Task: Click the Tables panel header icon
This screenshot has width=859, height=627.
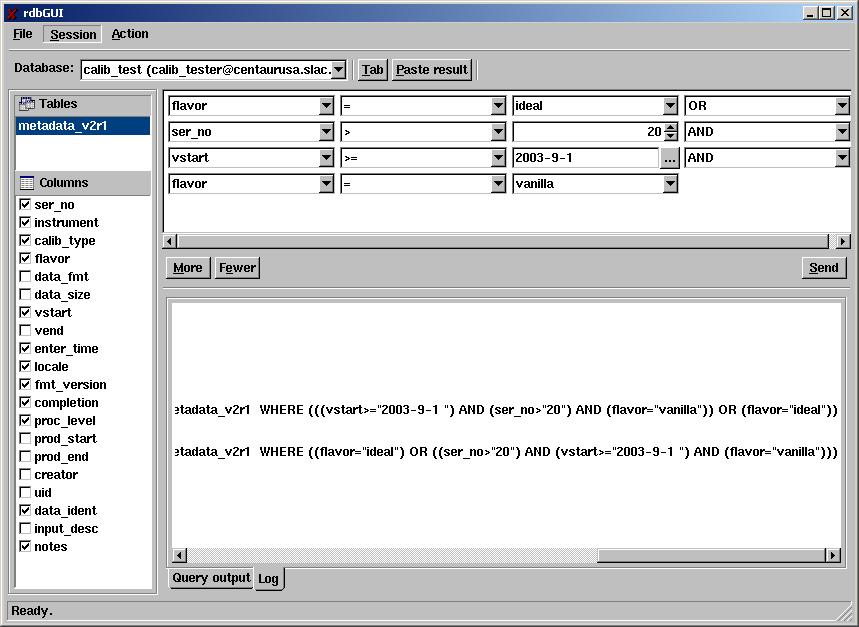Action: point(27,104)
